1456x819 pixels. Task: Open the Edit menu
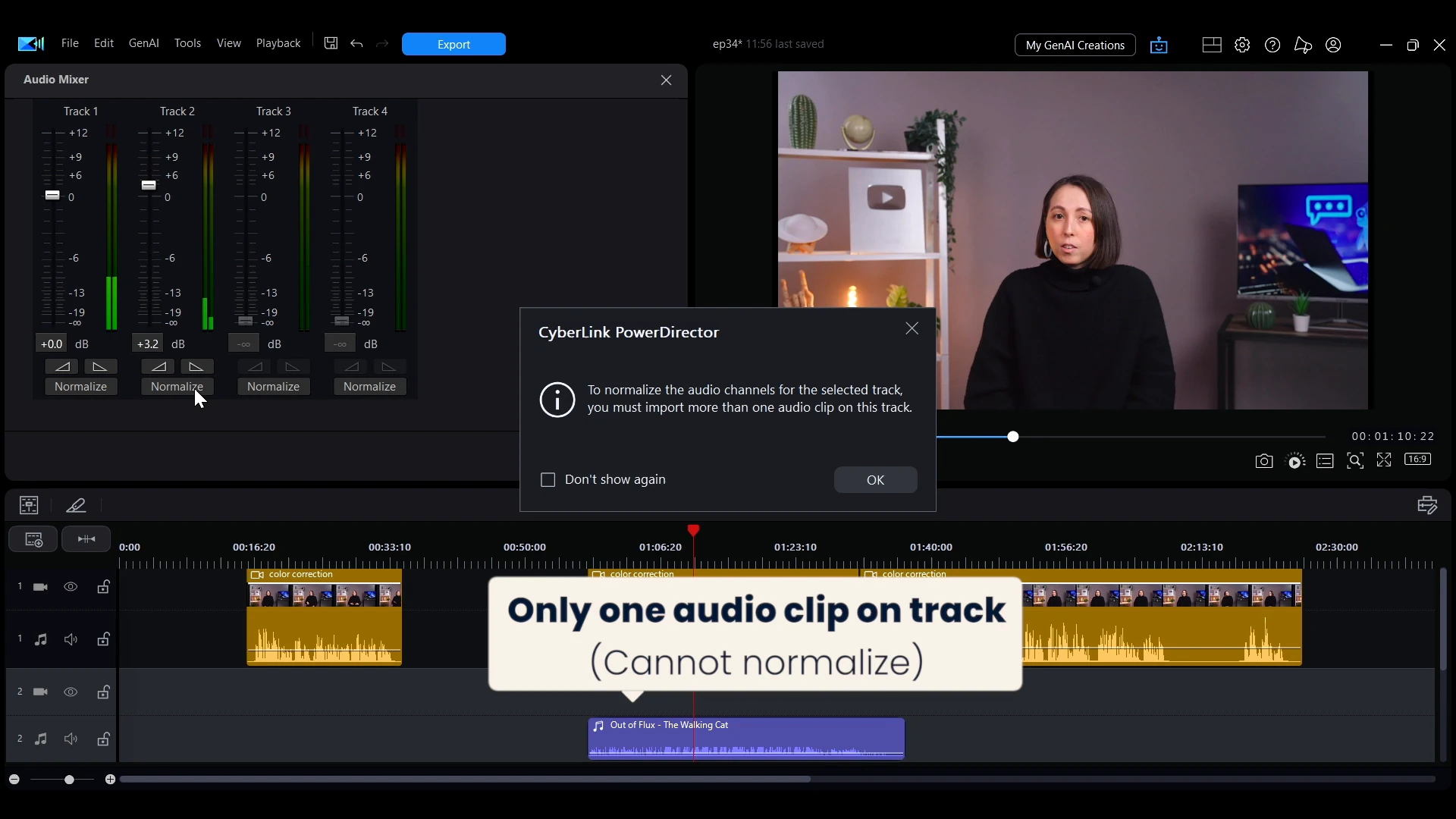click(x=104, y=43)
